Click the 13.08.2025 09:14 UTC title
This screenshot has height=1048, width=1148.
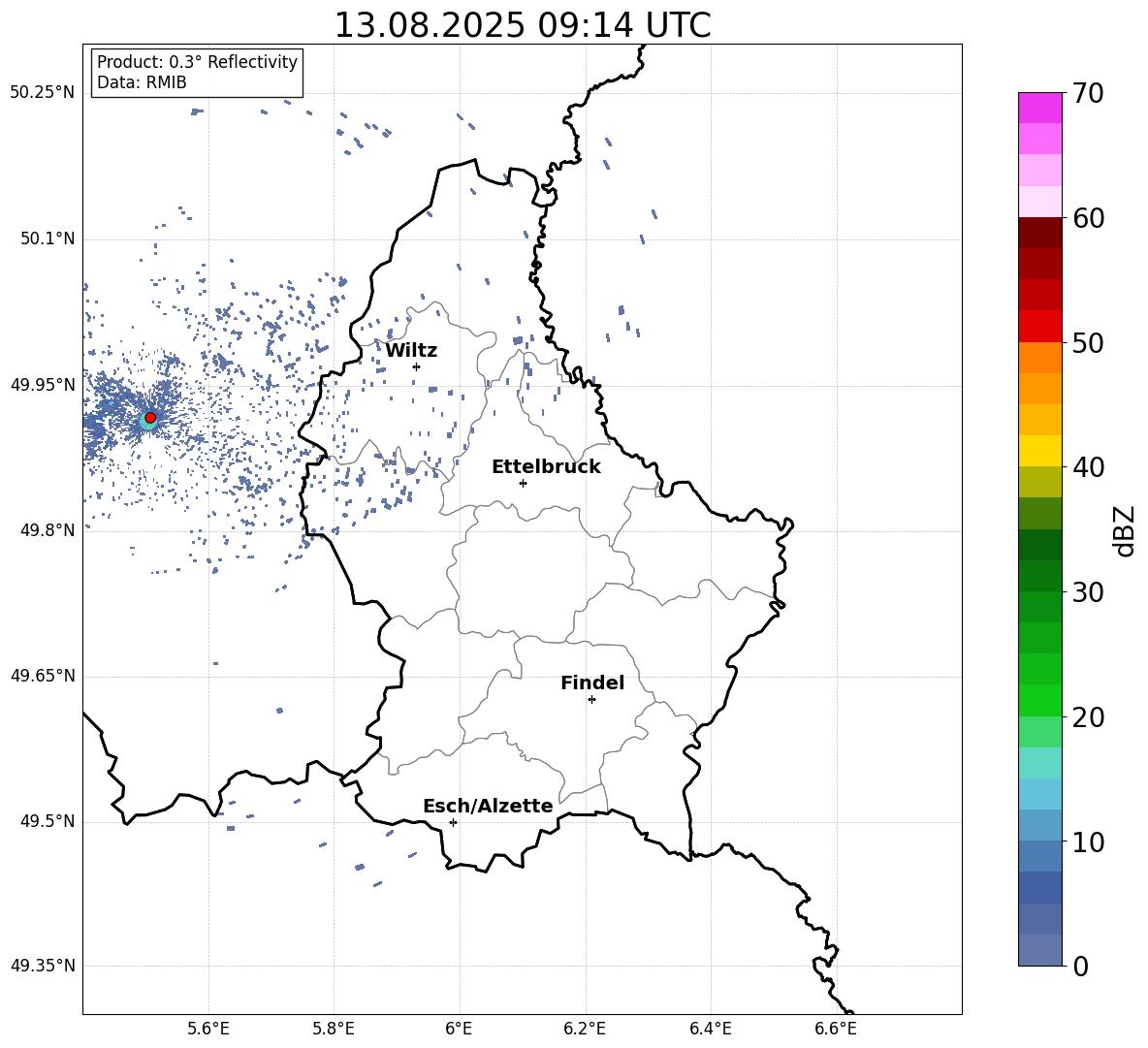(523, 25)
